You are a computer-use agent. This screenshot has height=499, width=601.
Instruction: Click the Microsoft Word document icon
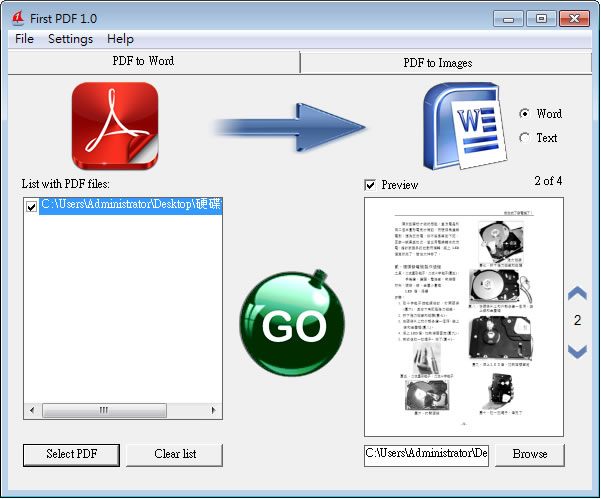(465, 126)
